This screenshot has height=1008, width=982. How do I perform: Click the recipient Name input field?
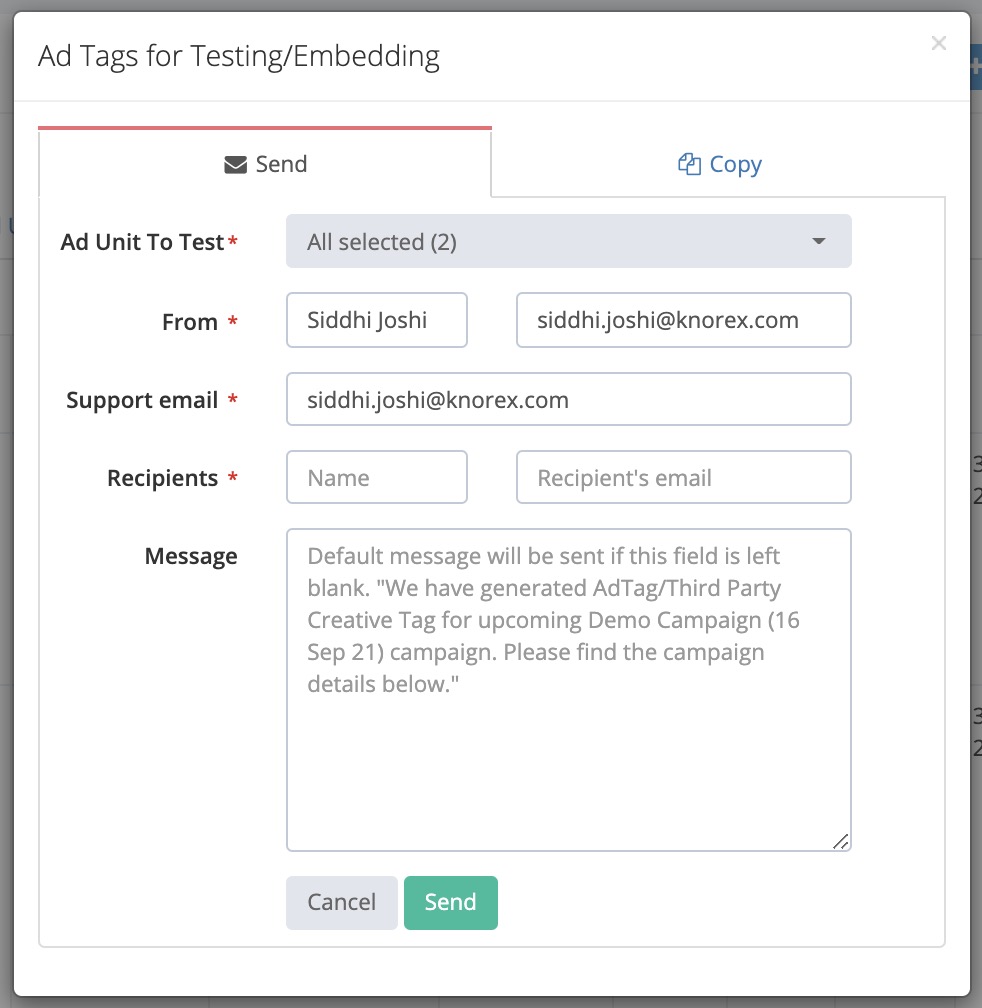click(x=376, y=478)
